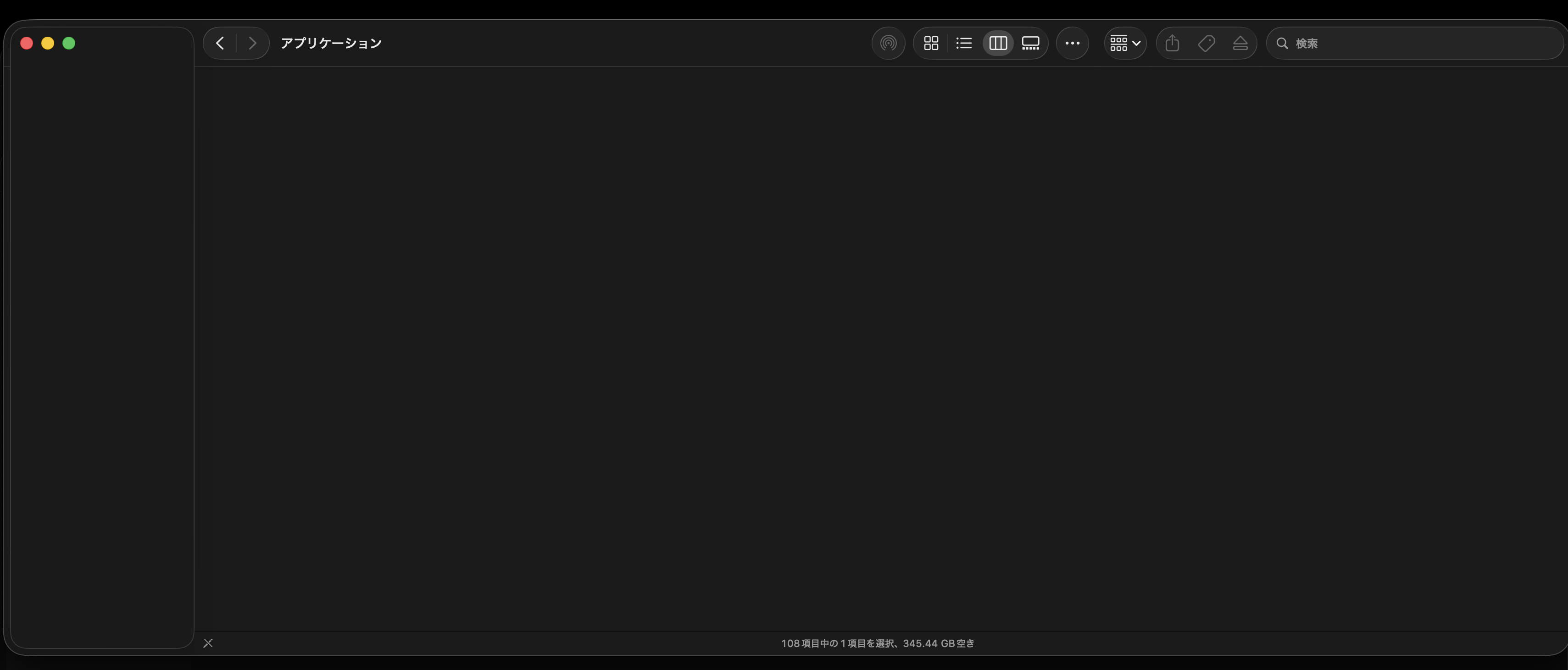1568x670 pixels.
Task: Switch to list view
Action: point(963,43)
